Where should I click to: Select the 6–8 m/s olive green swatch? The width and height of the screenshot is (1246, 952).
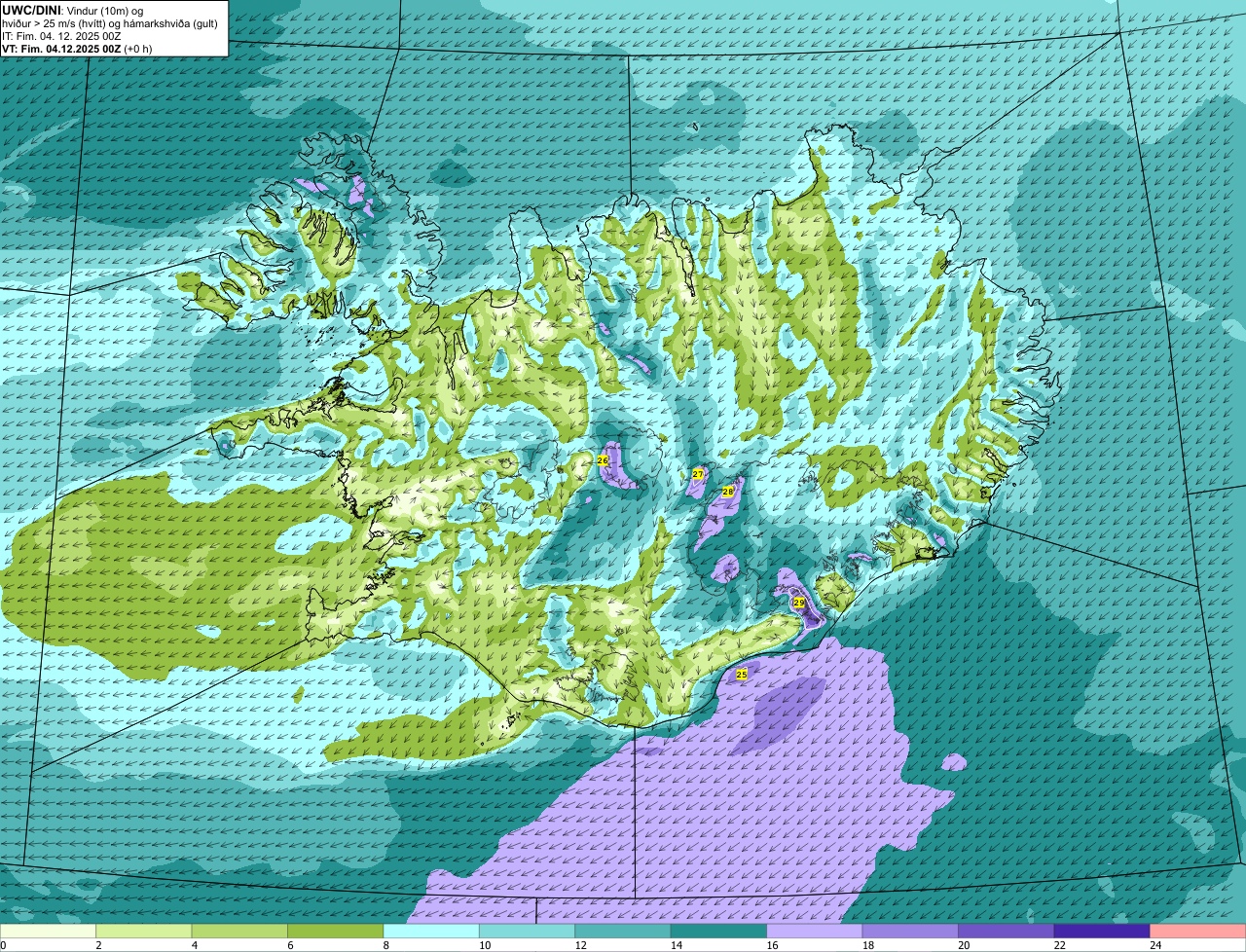336,932
